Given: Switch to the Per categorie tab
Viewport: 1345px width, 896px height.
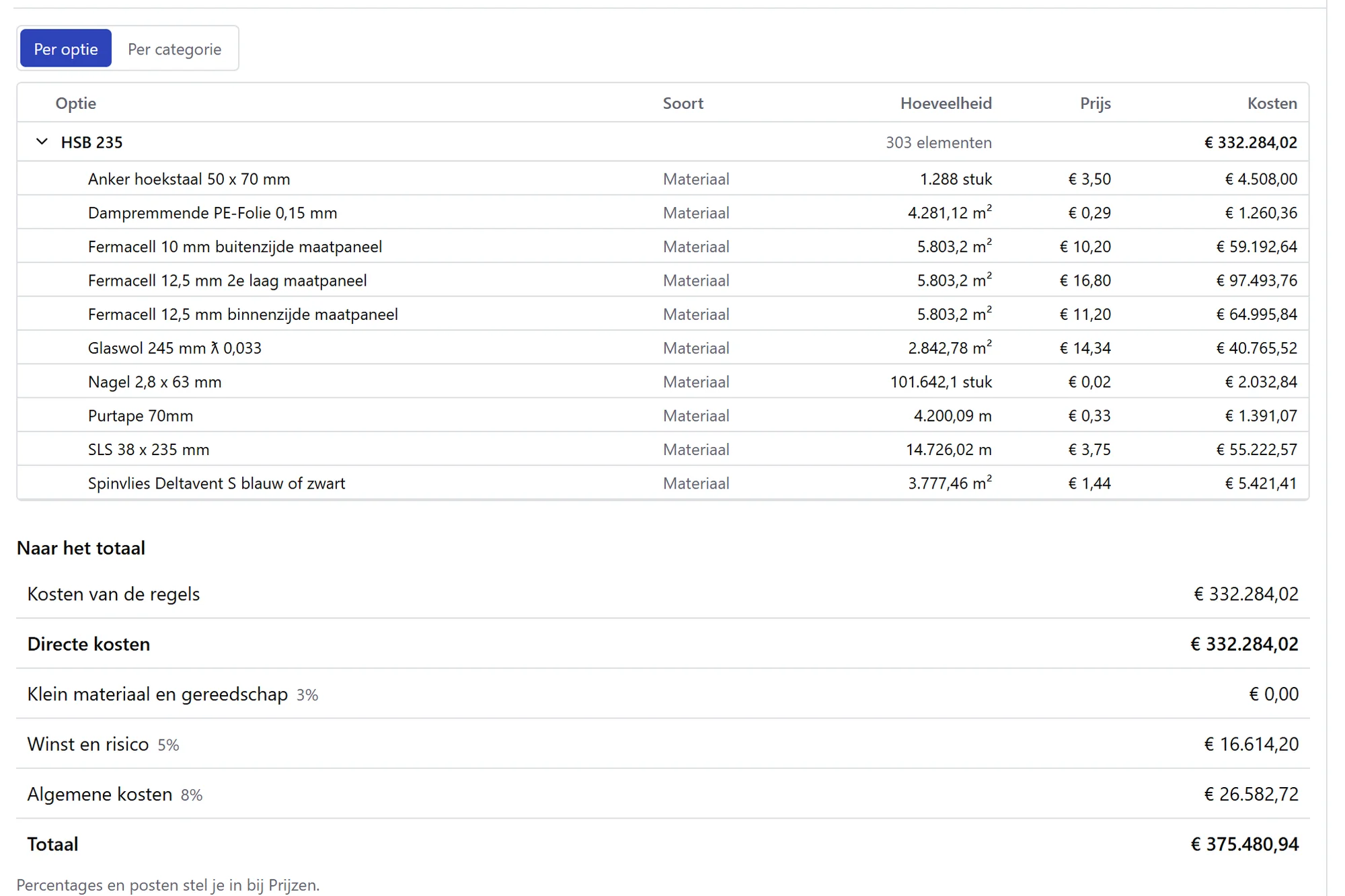Looking at the screenshot, I should 174,48.
